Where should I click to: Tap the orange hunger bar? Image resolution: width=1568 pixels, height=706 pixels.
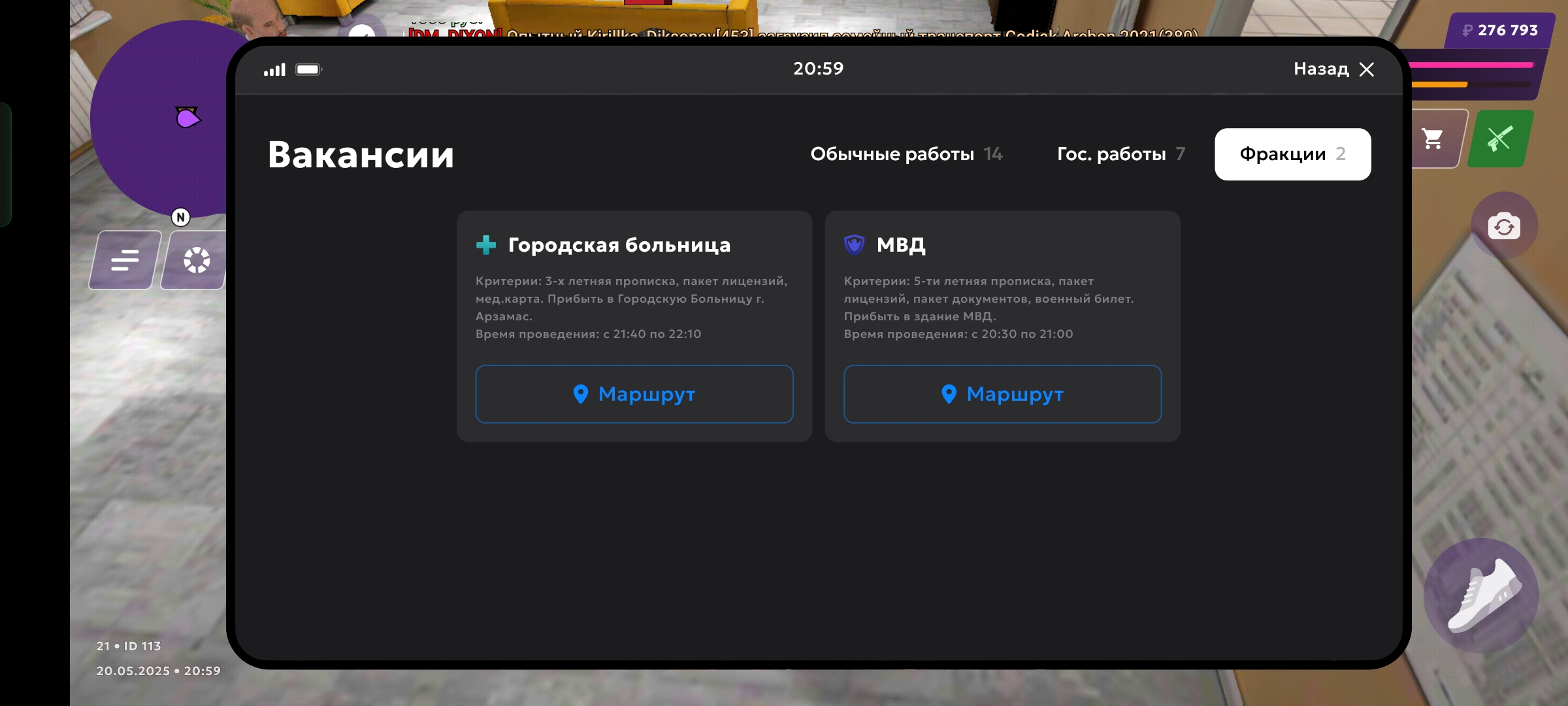(1439, 84)
